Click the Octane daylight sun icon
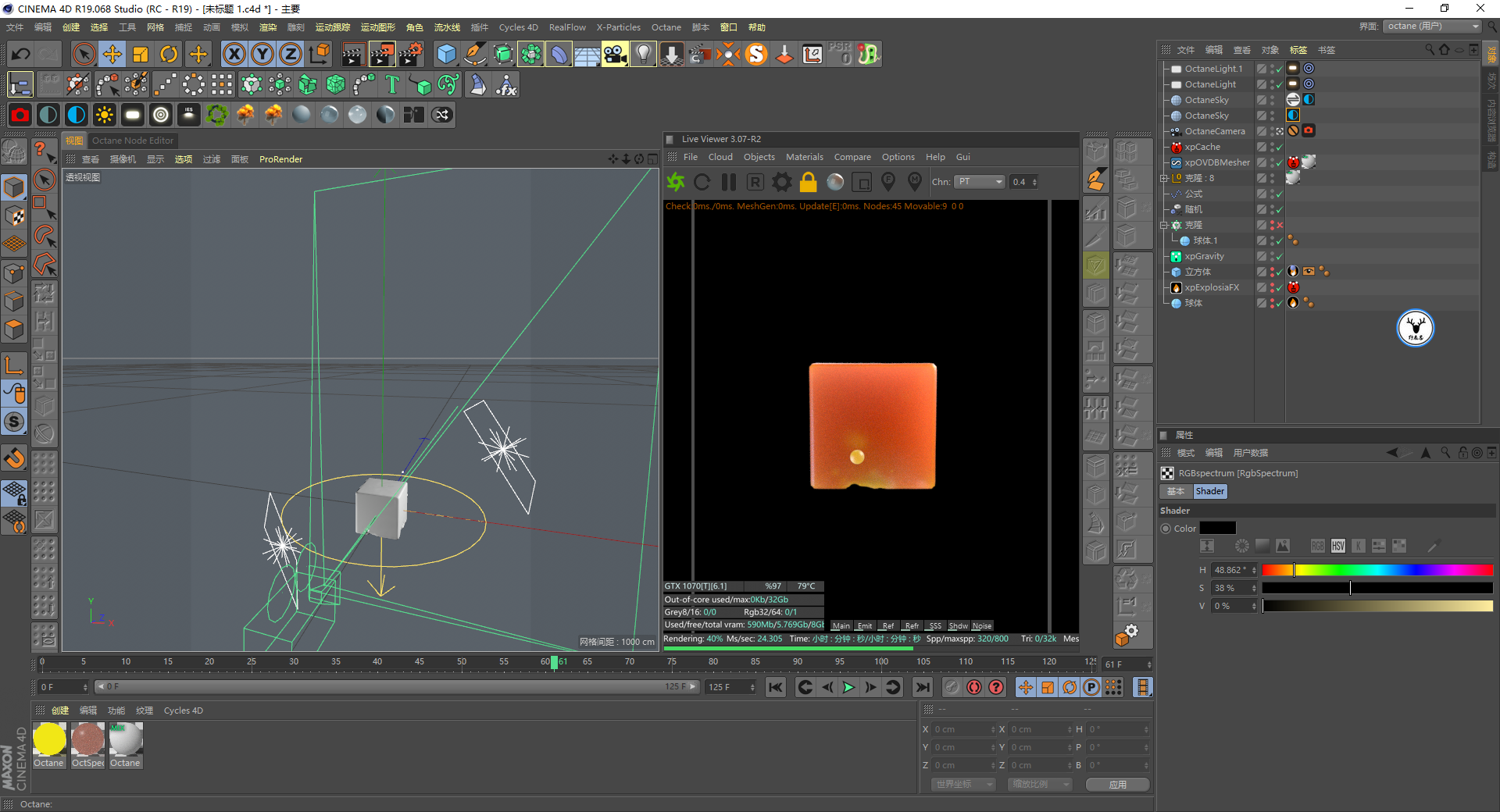The width and height of the screenshot is (1500, 812). [x=104, y=115]
